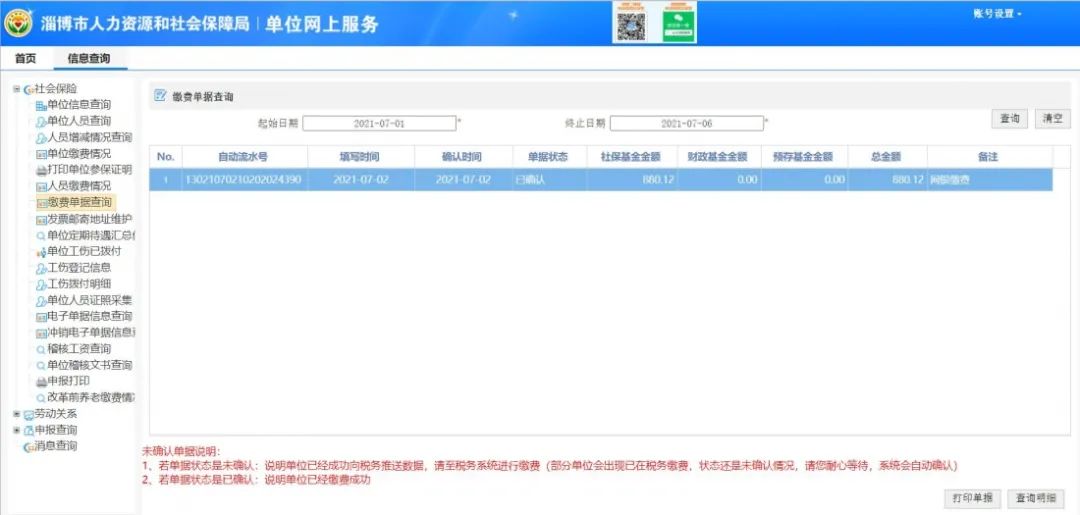Click the 总金额 column header
This screenshot has width=1080, height=515.
(x=887, y=157)
